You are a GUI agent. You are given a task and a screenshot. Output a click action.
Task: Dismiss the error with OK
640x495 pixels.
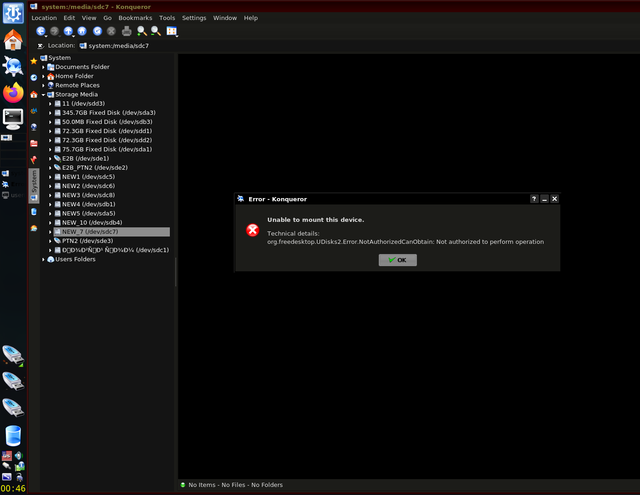(398, 260)
